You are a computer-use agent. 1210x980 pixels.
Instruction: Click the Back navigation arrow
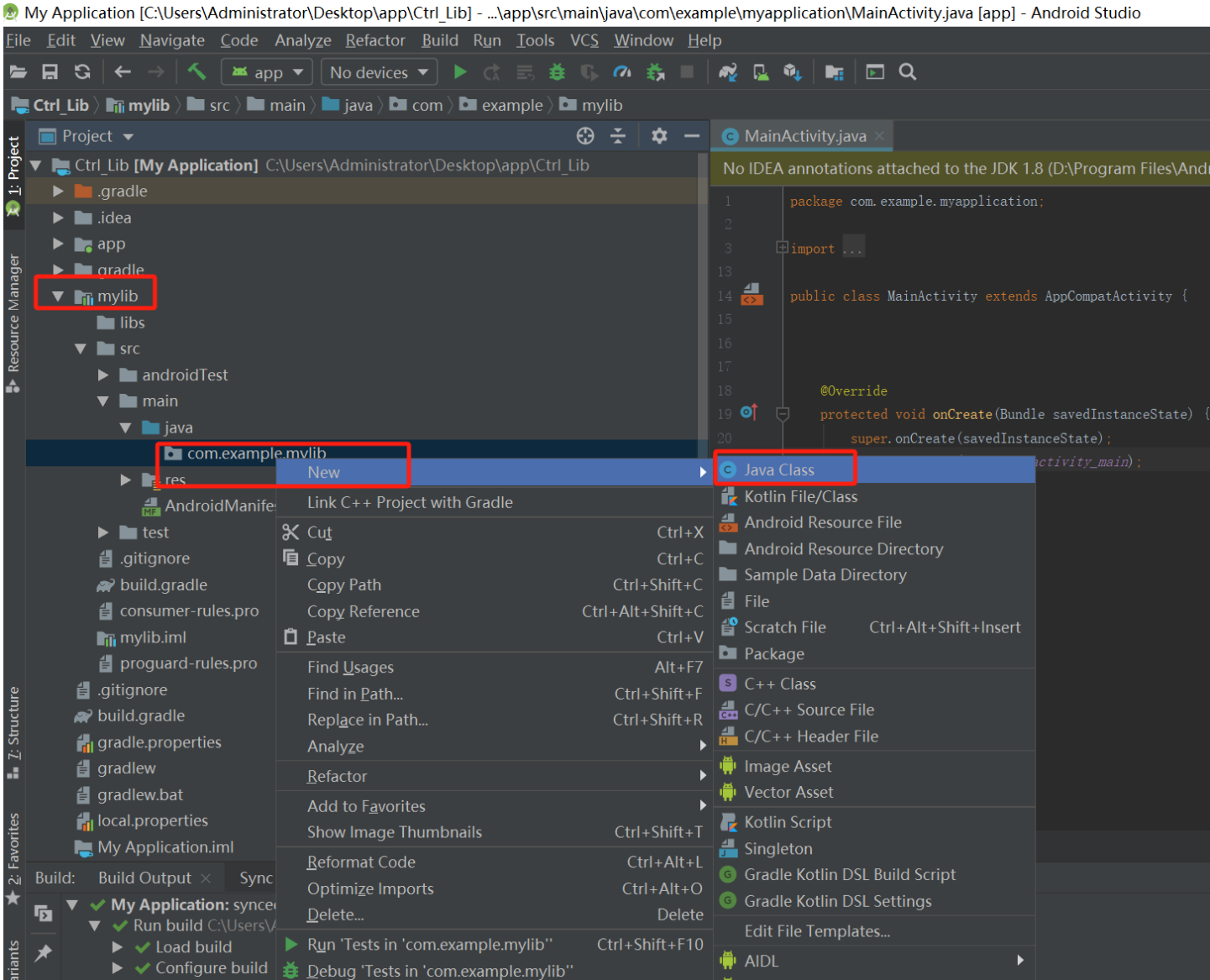pos(123,72)
